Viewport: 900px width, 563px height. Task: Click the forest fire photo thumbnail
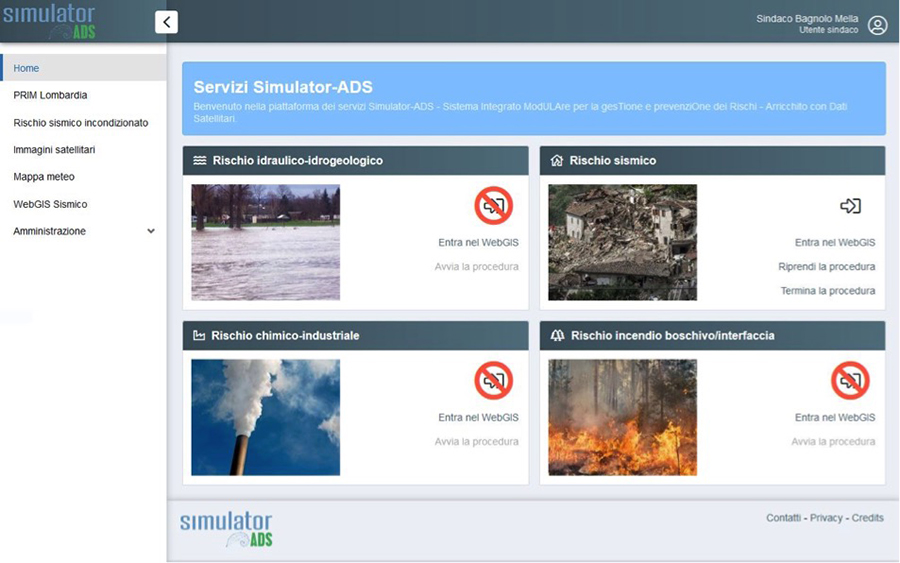click(623, 417)
